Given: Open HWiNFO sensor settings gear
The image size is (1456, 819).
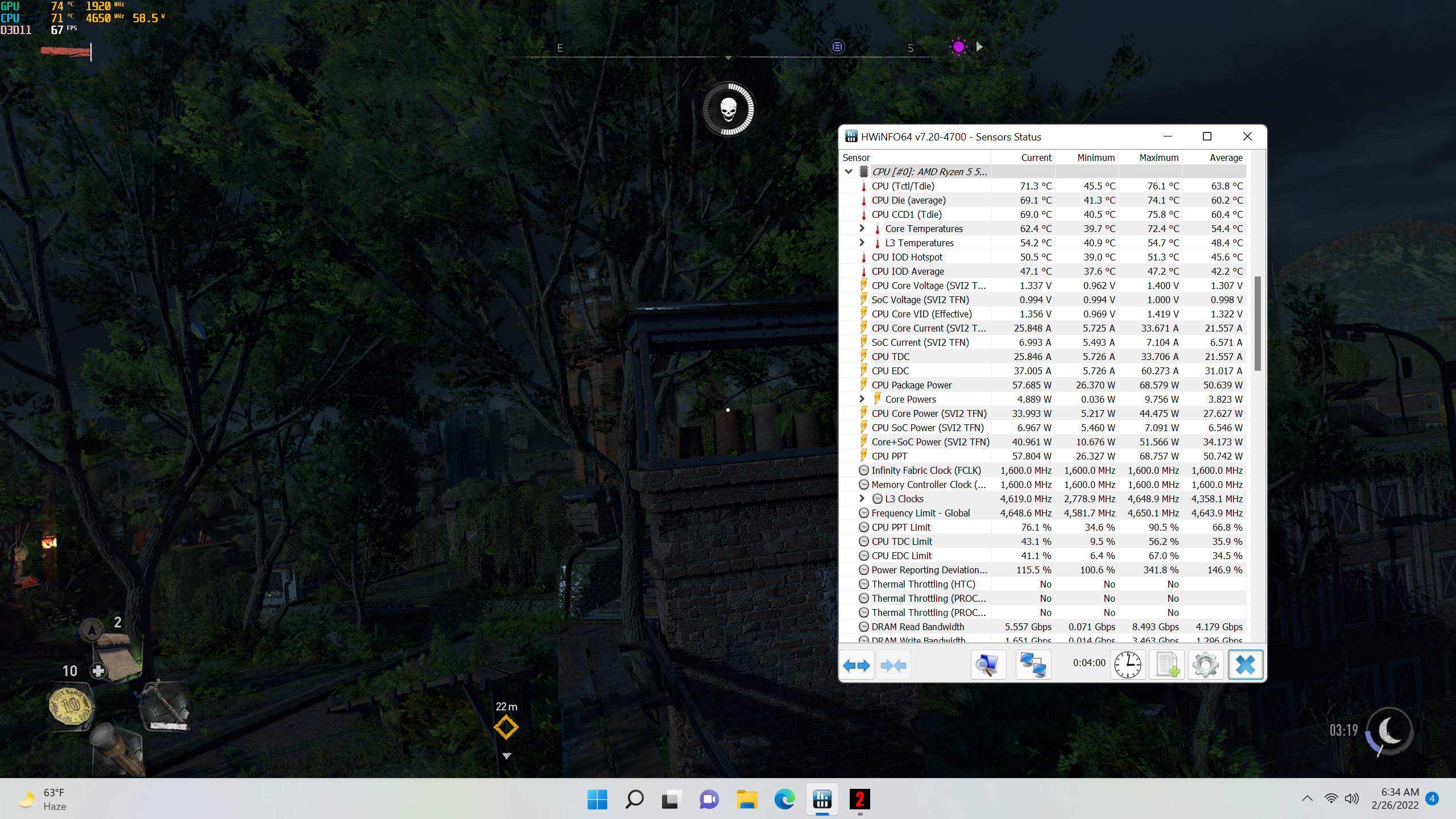Looking at the screenshot, I should [1206, 665].
